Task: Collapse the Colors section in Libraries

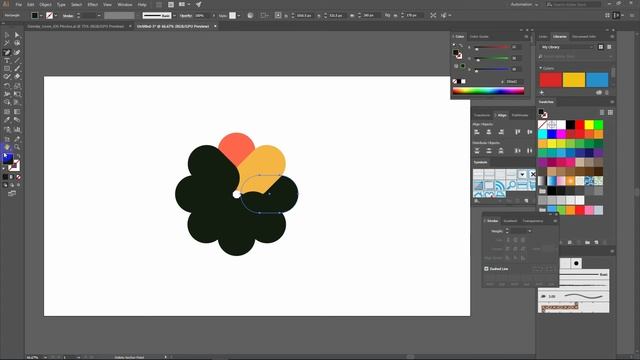Action: pyautogui.click(x=541, y=68)
